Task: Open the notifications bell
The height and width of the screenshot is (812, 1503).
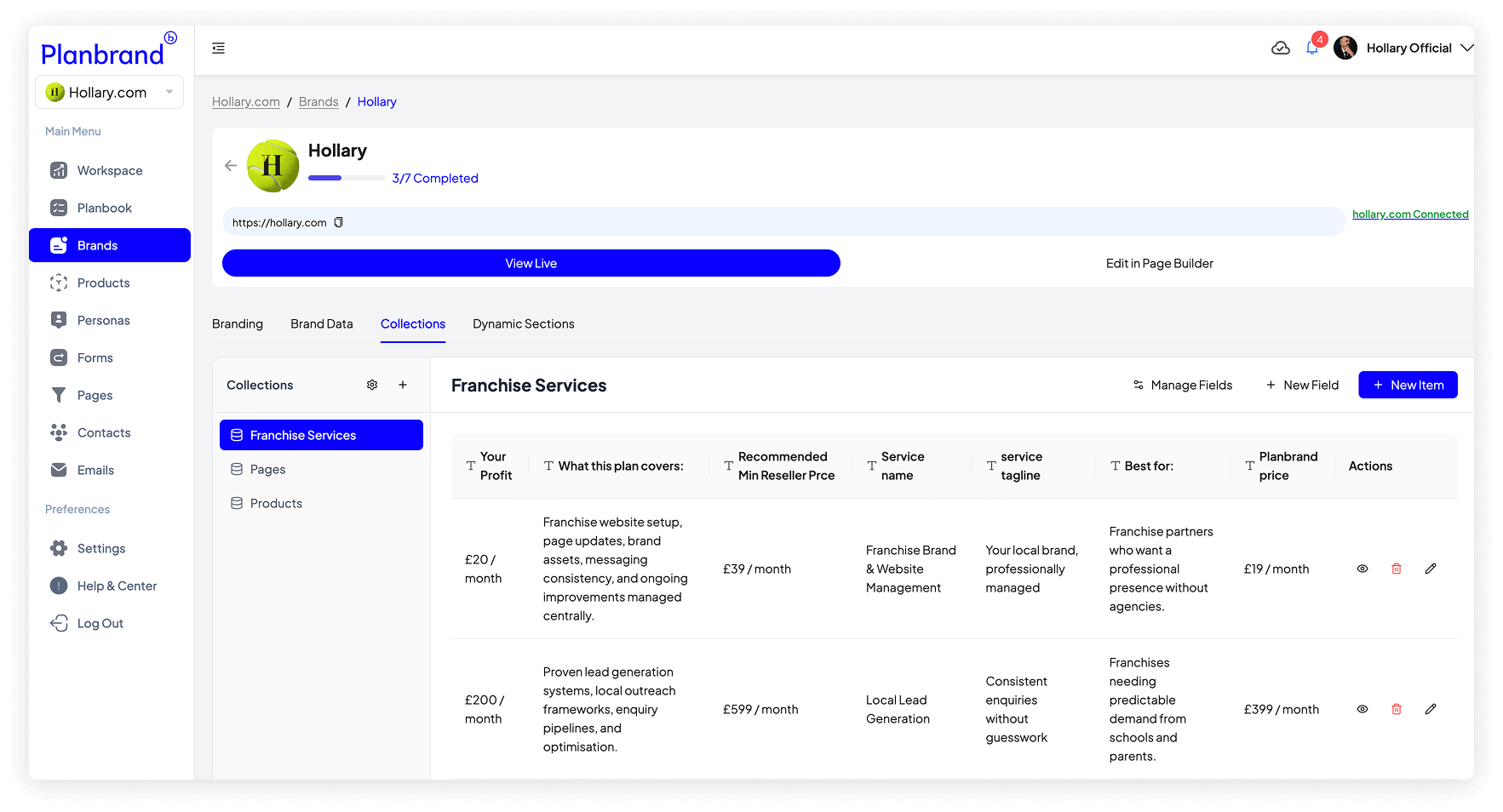Action: 1311,49
